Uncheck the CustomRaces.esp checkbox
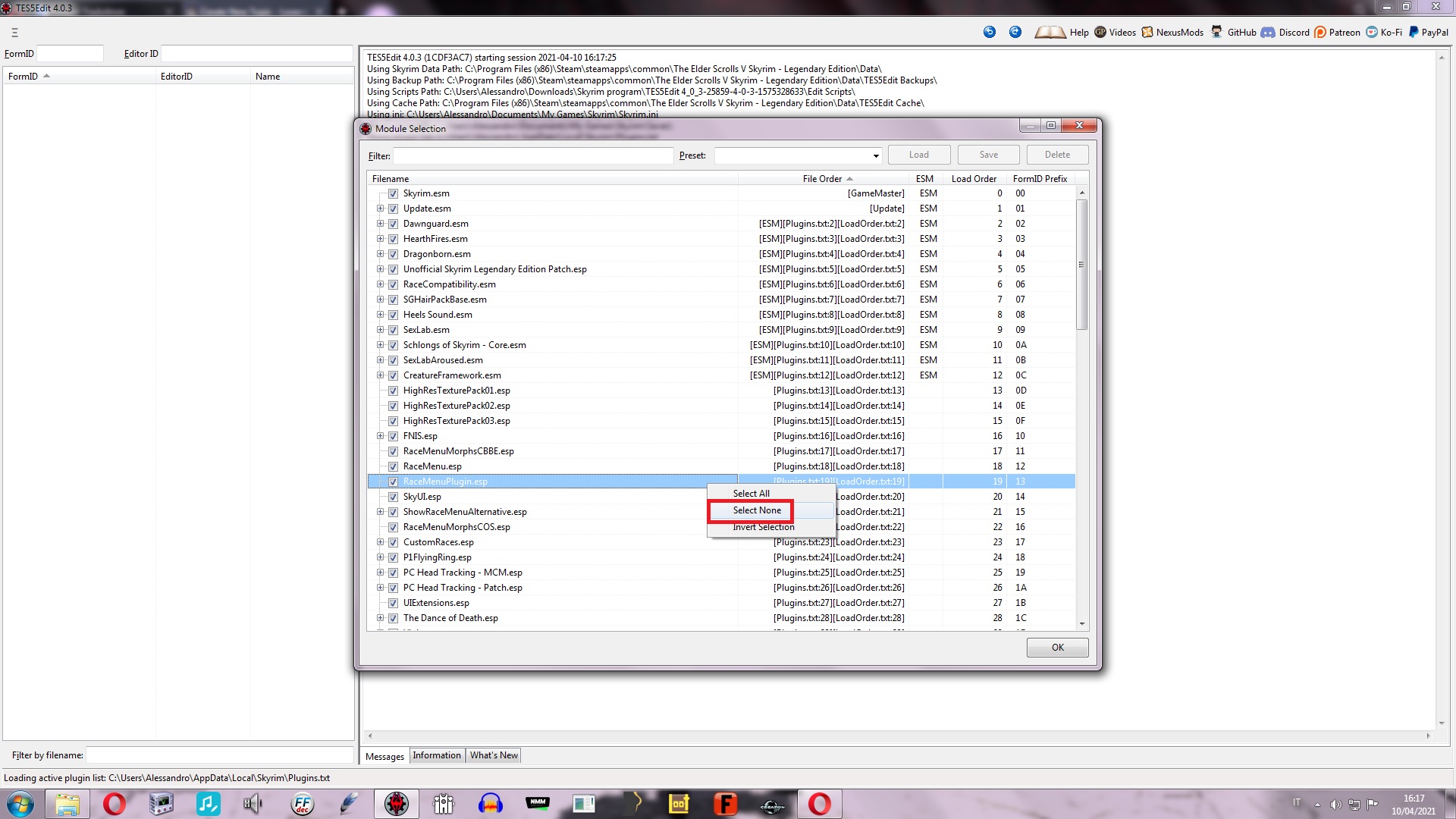This screenshot has height=819, width=1456. pos(393,542)
